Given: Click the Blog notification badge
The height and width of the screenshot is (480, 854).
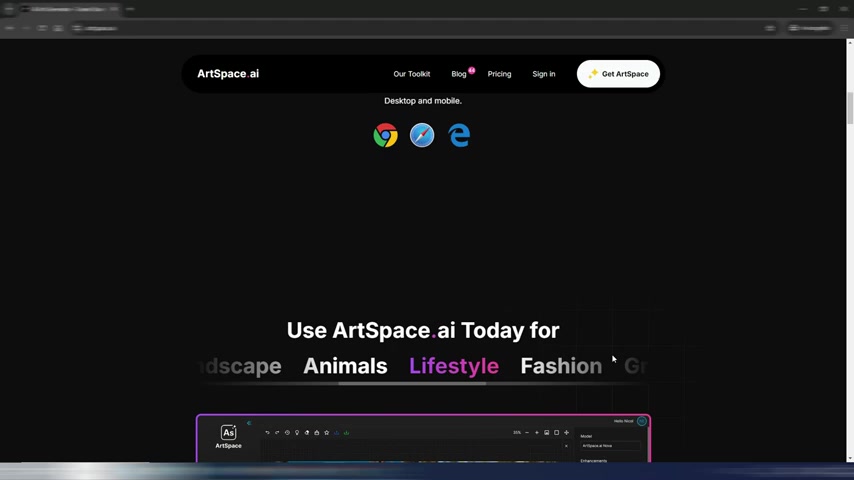Looking at the screenshot, I should point(472,70).
